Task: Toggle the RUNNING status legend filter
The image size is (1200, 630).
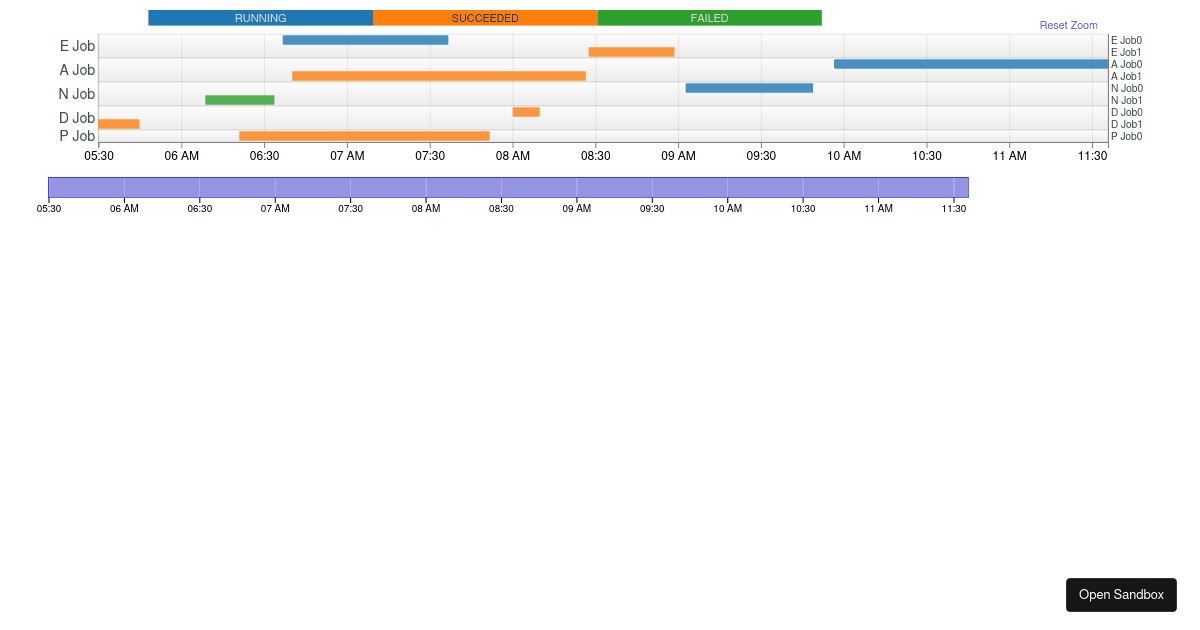Action: point(260,17)
